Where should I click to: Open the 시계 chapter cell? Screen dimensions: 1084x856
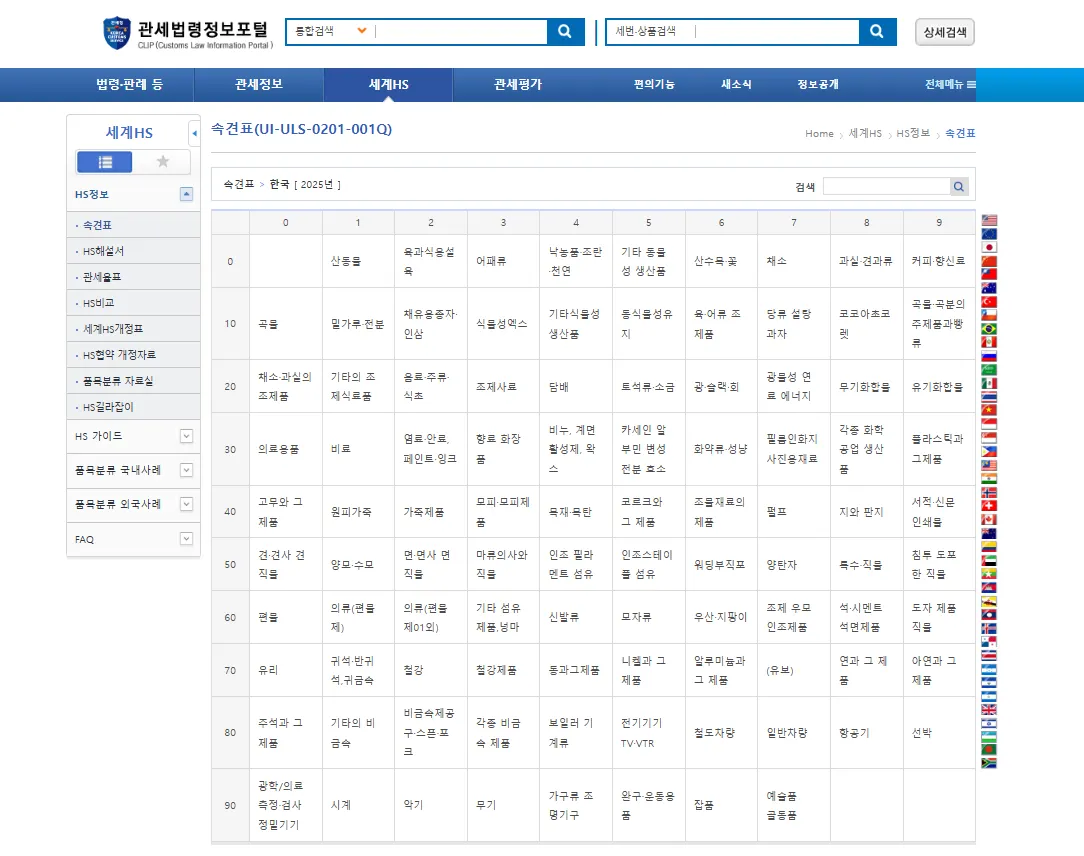[x=358, y=805]
